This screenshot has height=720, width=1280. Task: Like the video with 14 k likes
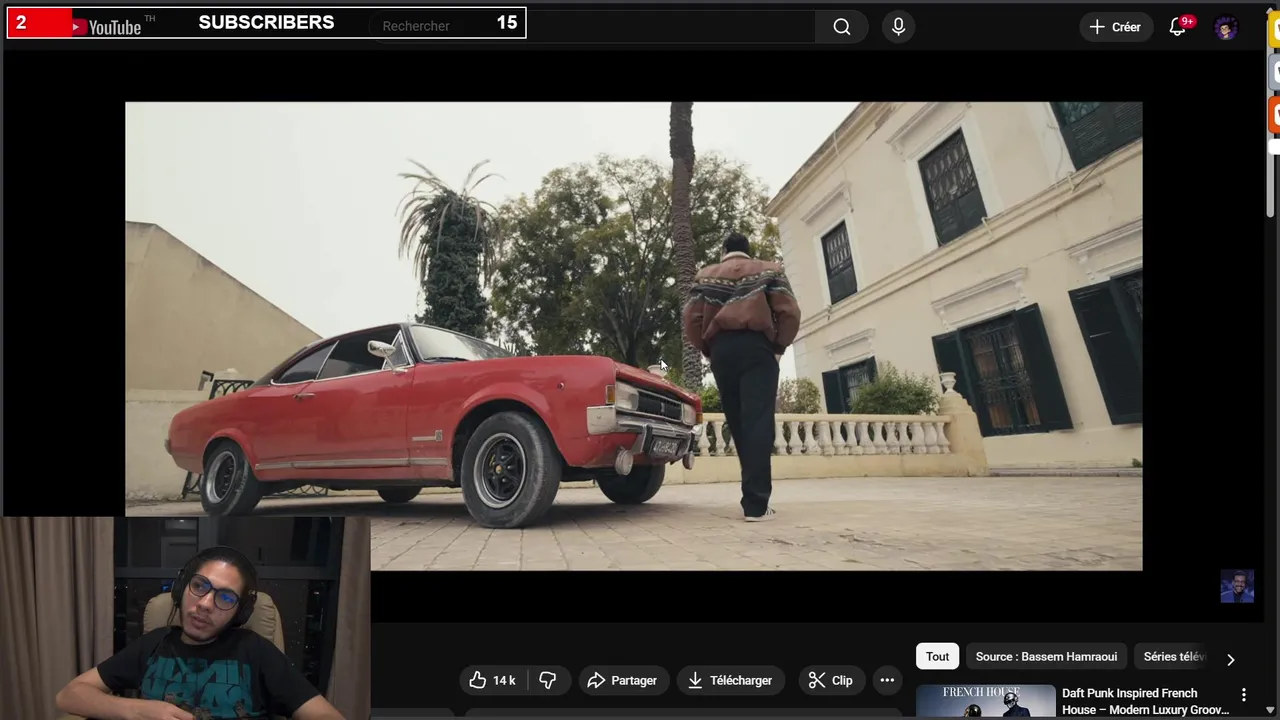point(492,680)
